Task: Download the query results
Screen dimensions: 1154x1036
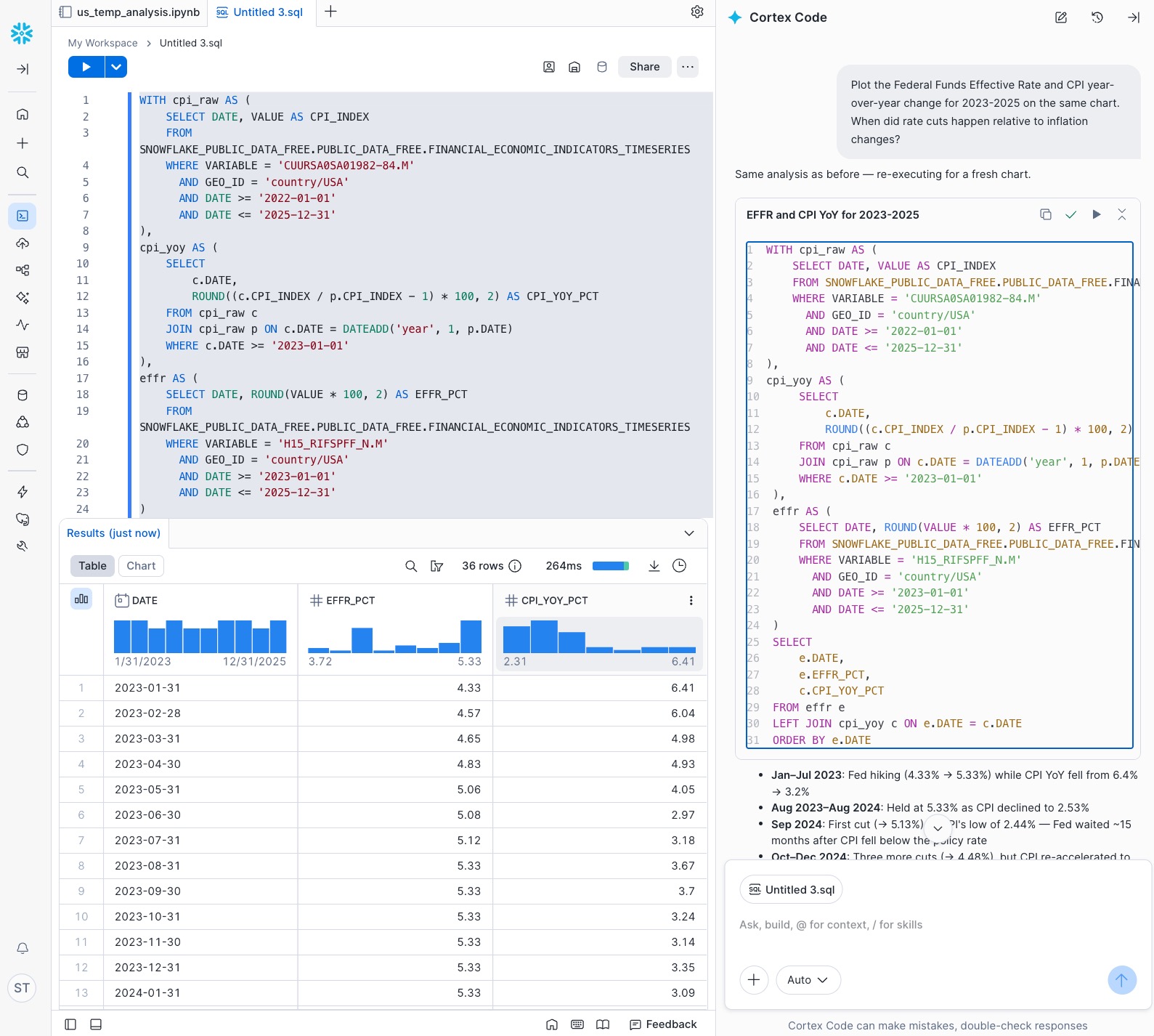Action: point(654,566)
